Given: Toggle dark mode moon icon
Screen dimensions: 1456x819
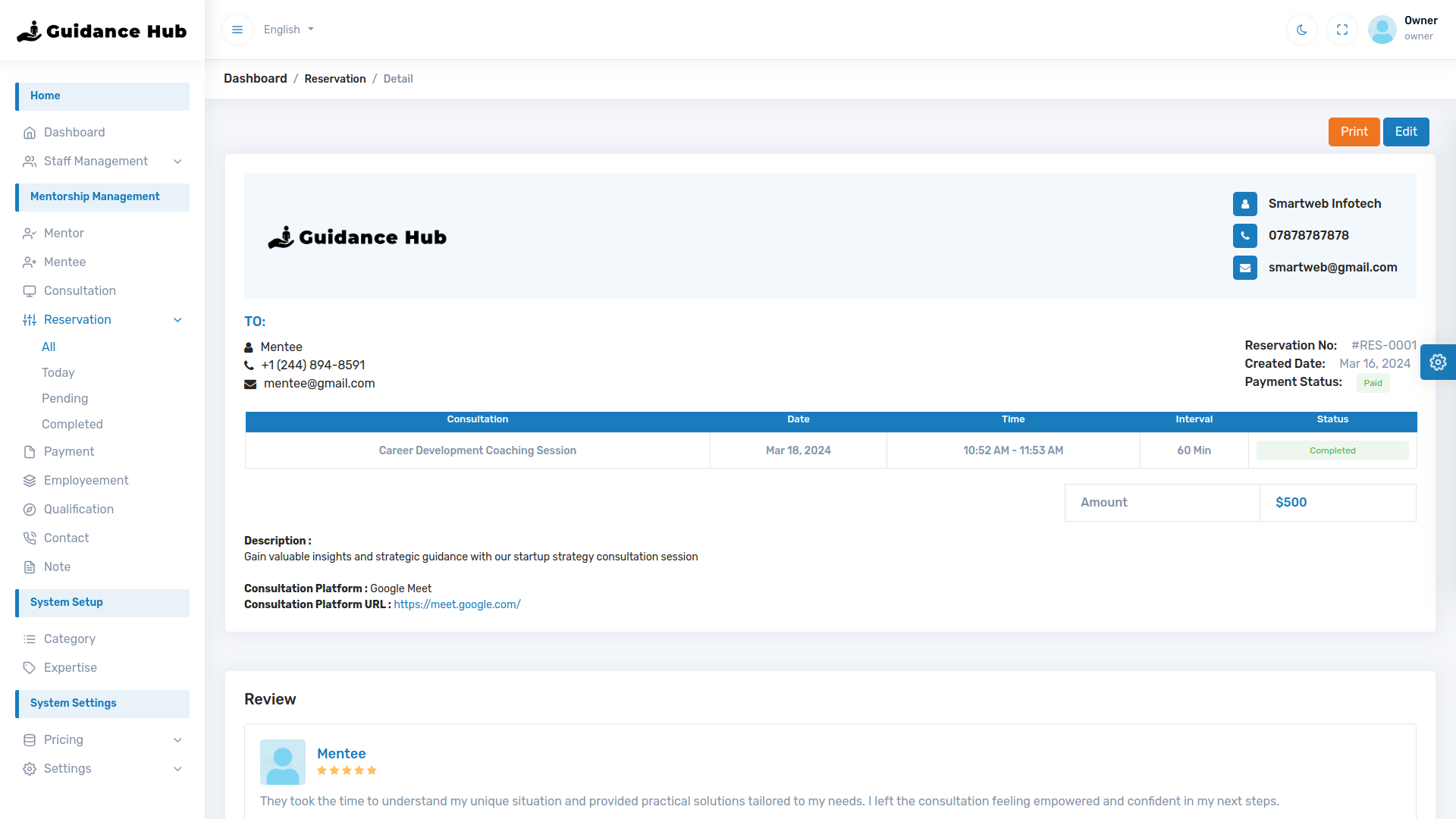Looking at the screenshot, I should point(1302,30).
